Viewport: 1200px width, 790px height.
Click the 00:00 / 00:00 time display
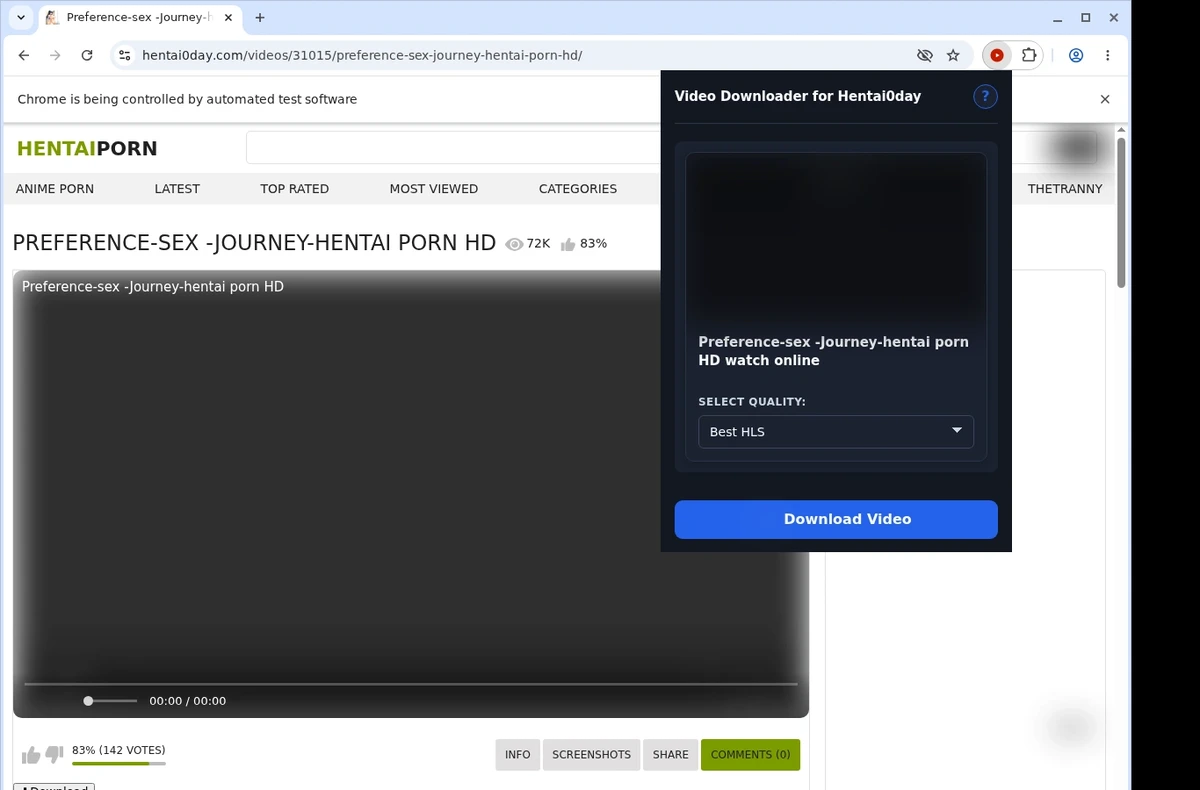[188, 701]
